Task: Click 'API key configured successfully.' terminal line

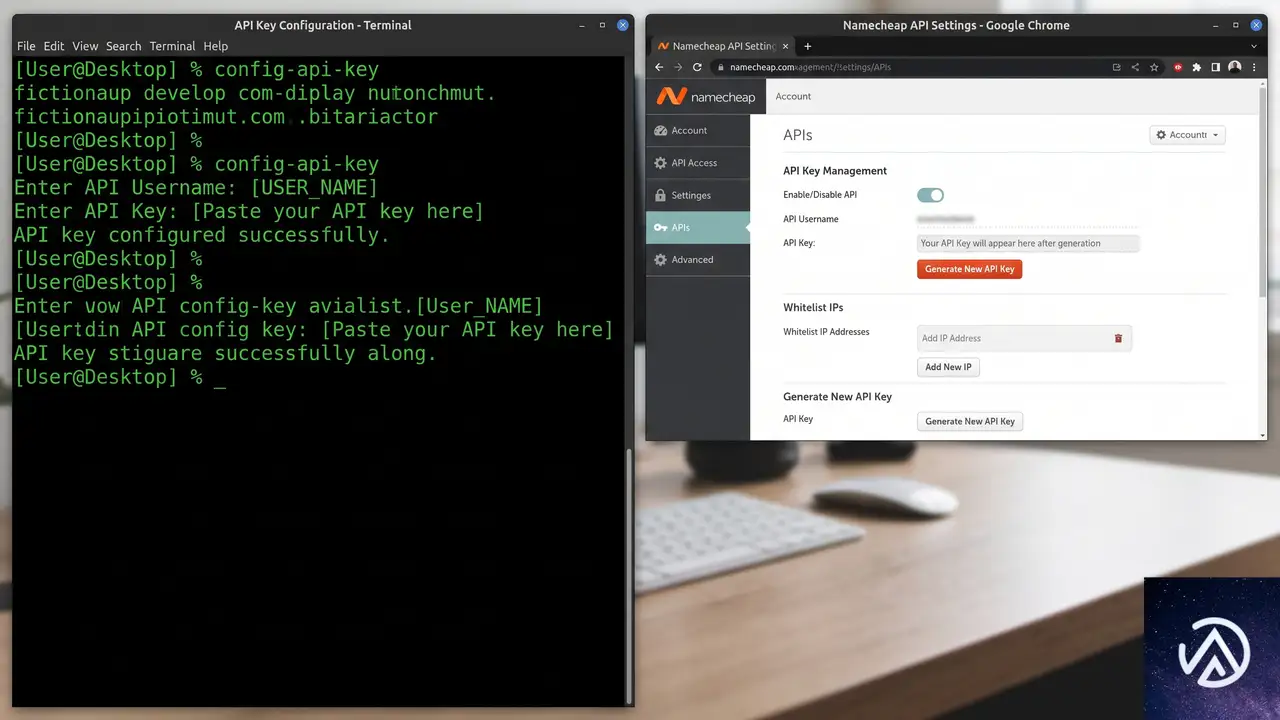Action: 201,235
